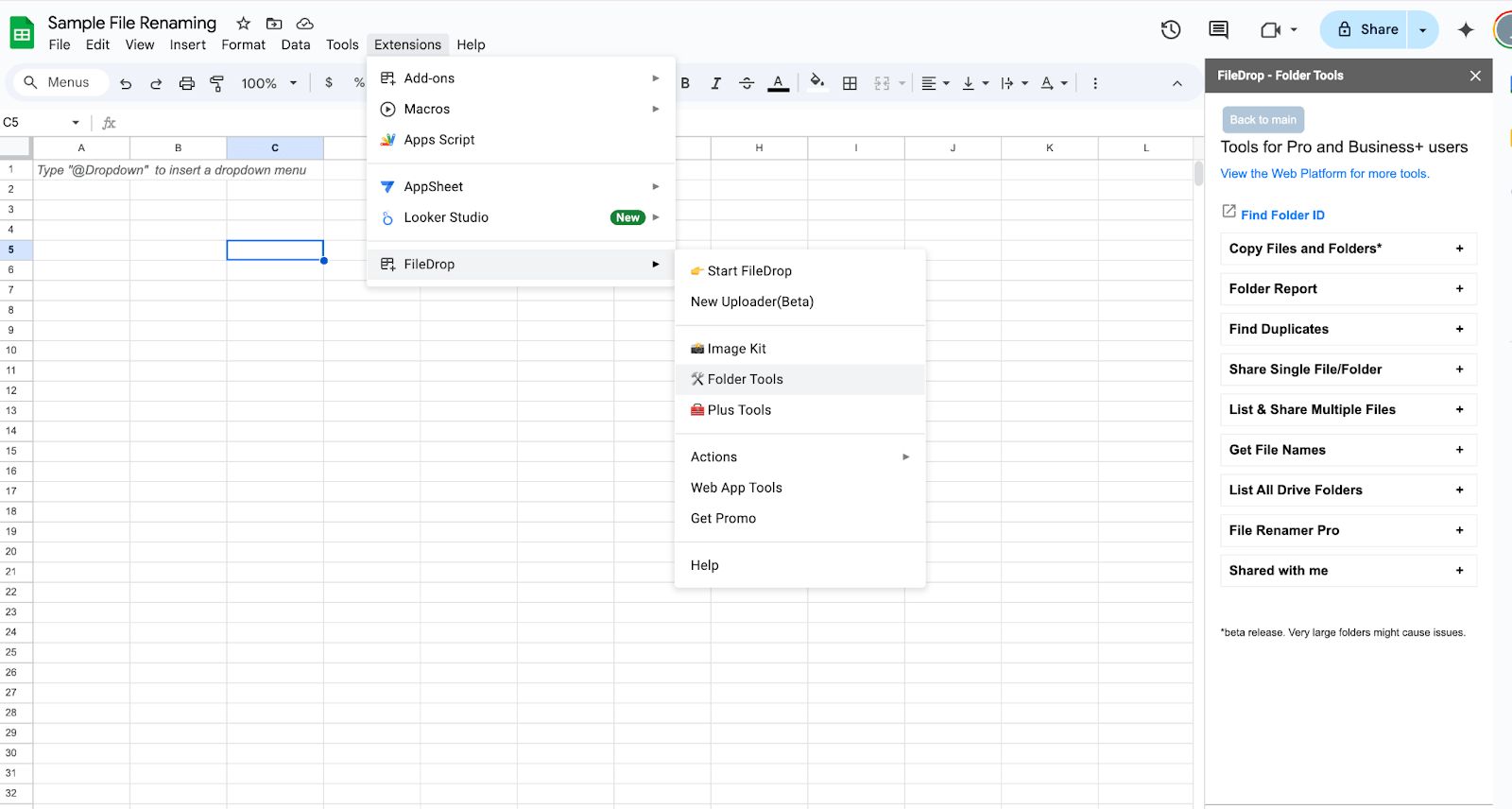Expand the Get File Names section

click(1349, 450)
